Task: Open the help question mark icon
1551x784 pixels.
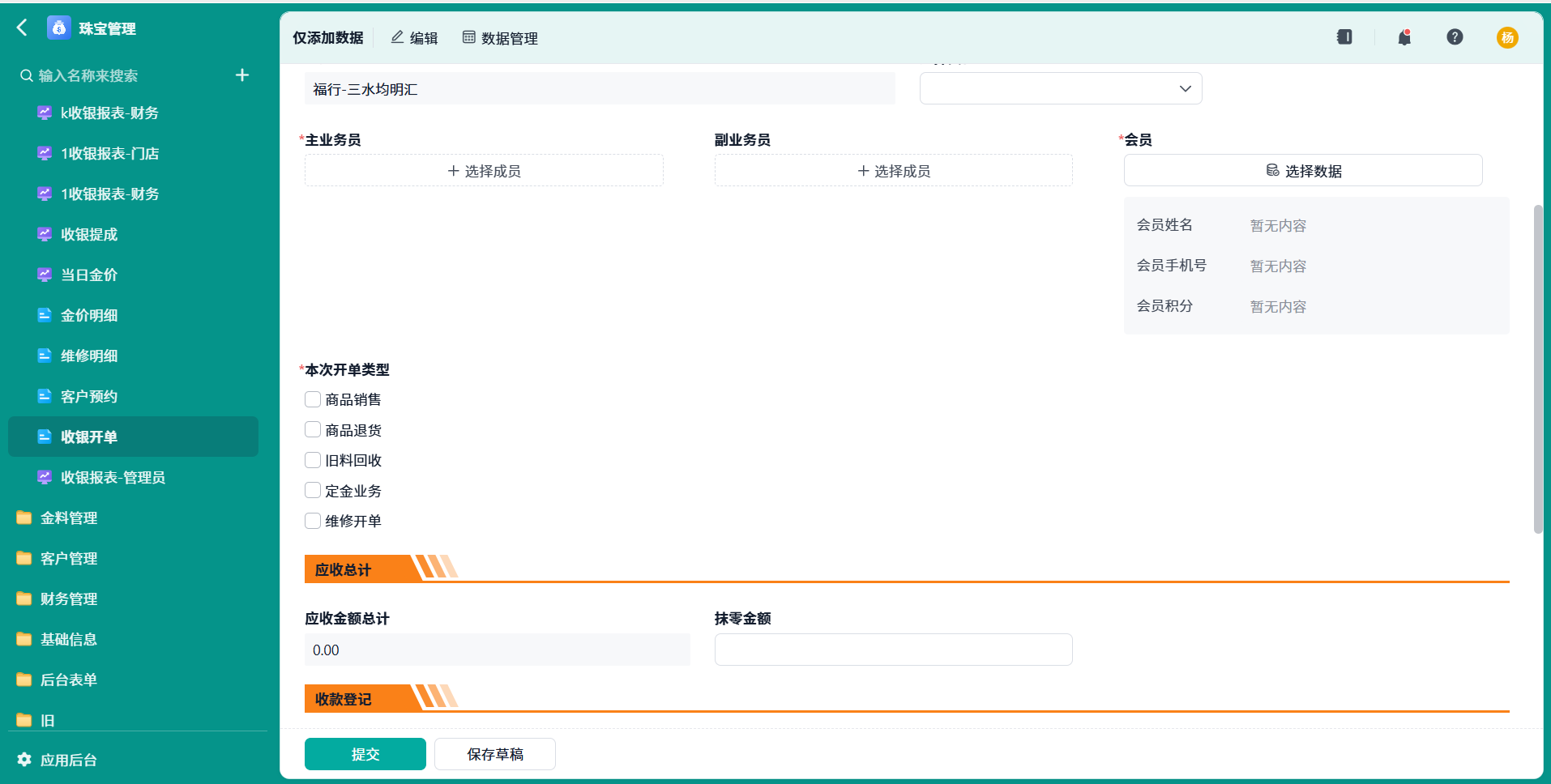Action: [1455, 37]
